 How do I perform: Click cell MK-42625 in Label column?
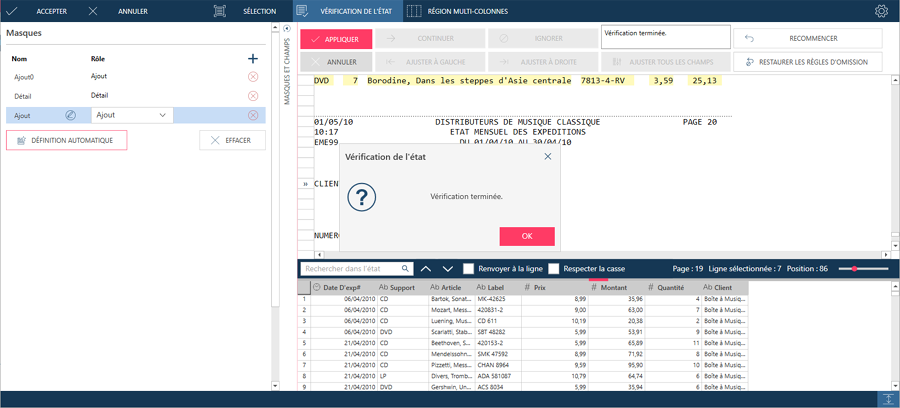pos(498,299)
